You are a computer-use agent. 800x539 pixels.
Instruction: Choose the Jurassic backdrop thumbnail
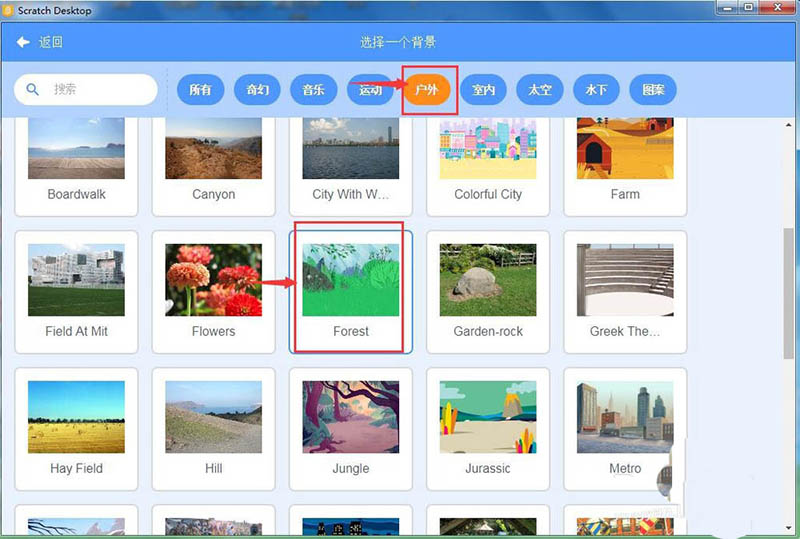[x=488, y=417]
